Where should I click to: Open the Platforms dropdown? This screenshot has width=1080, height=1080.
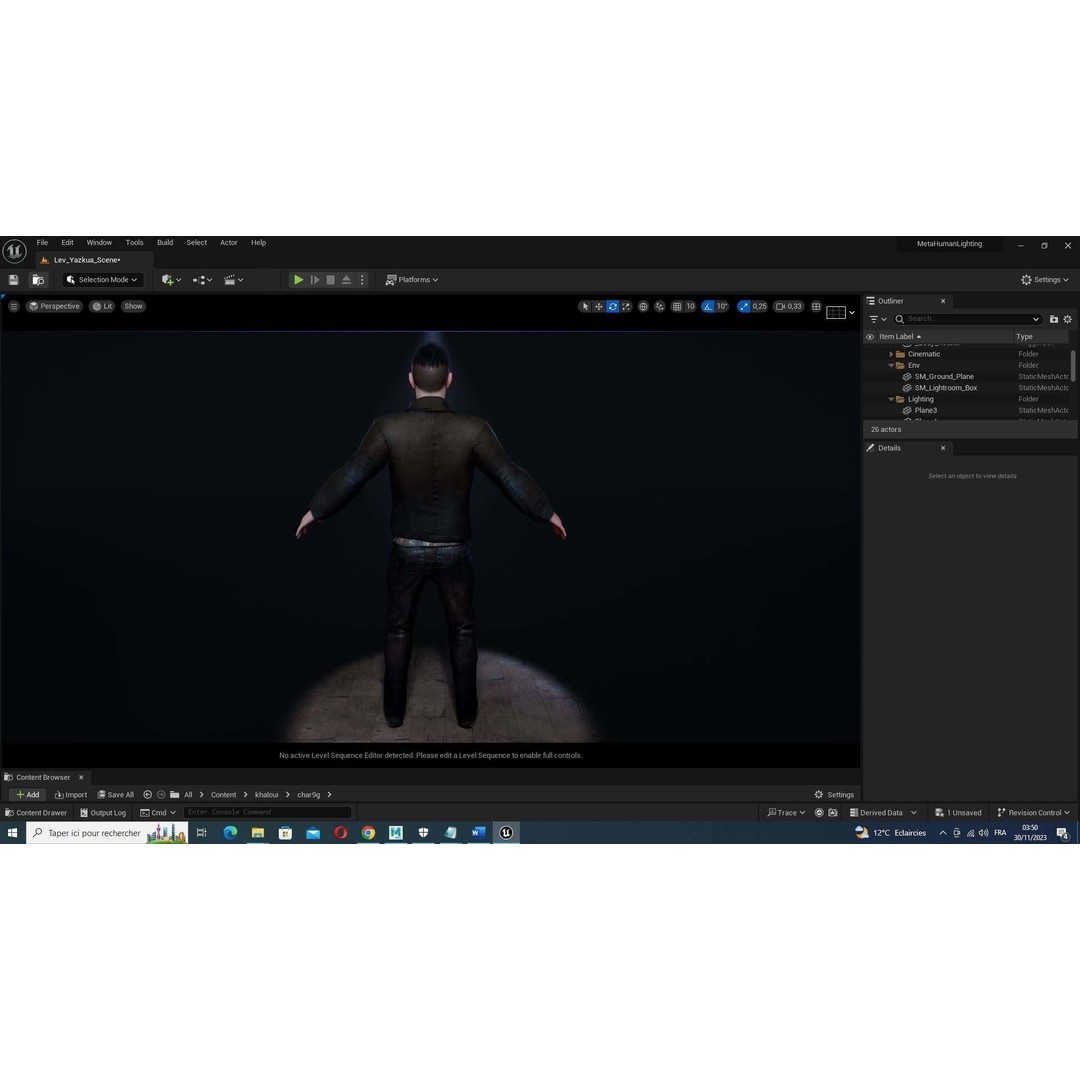coord(411,280)
